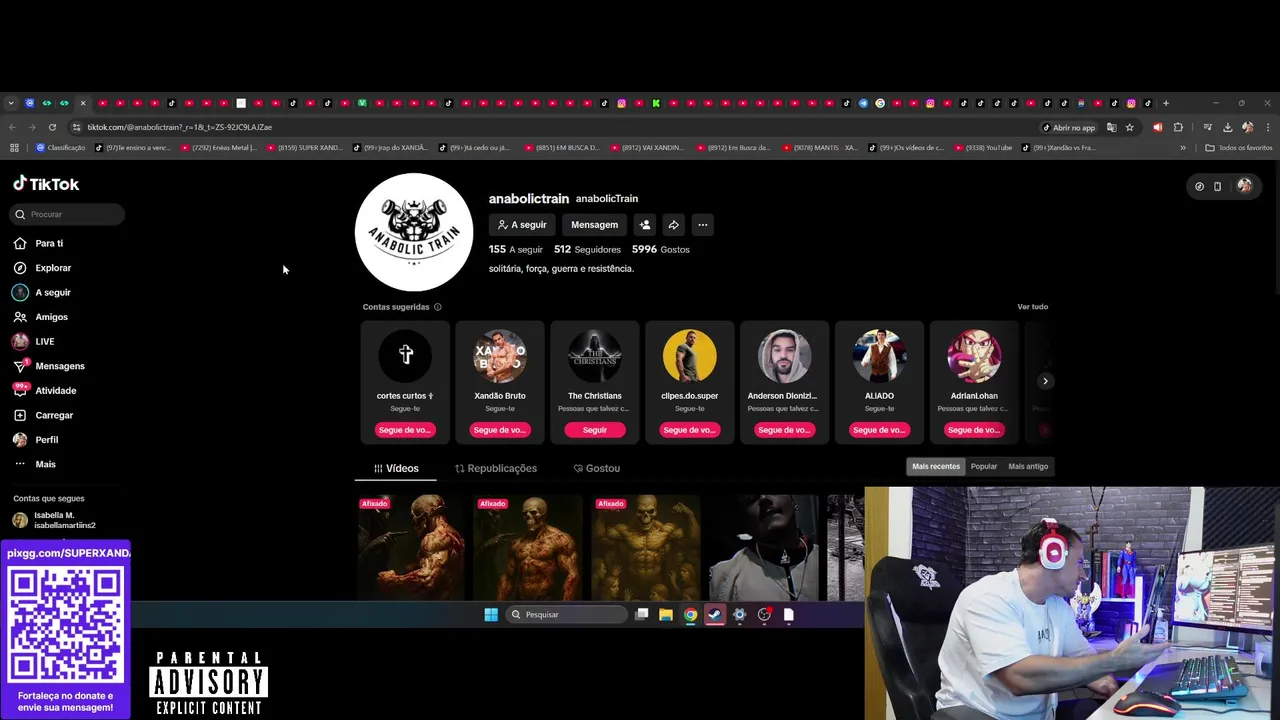Open the third Afixado skeleton video

(x=647, y=548)
